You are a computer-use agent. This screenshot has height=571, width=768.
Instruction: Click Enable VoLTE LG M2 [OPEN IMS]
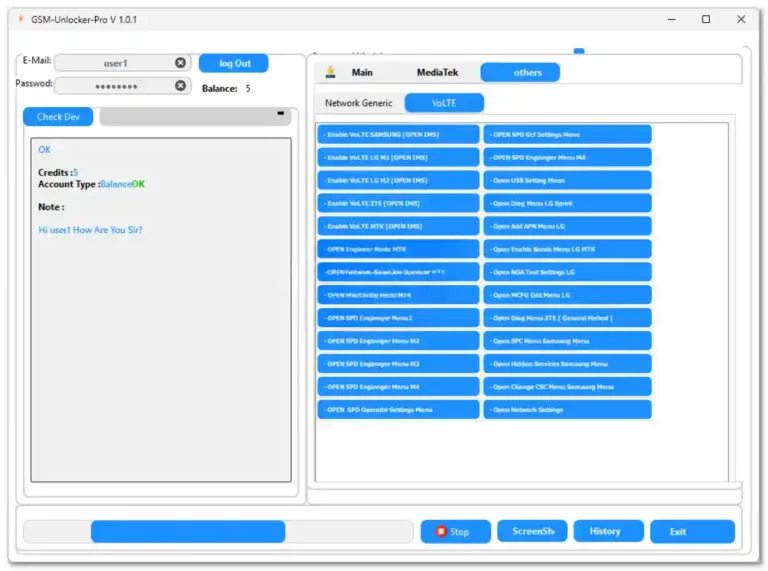coord(398,180)
